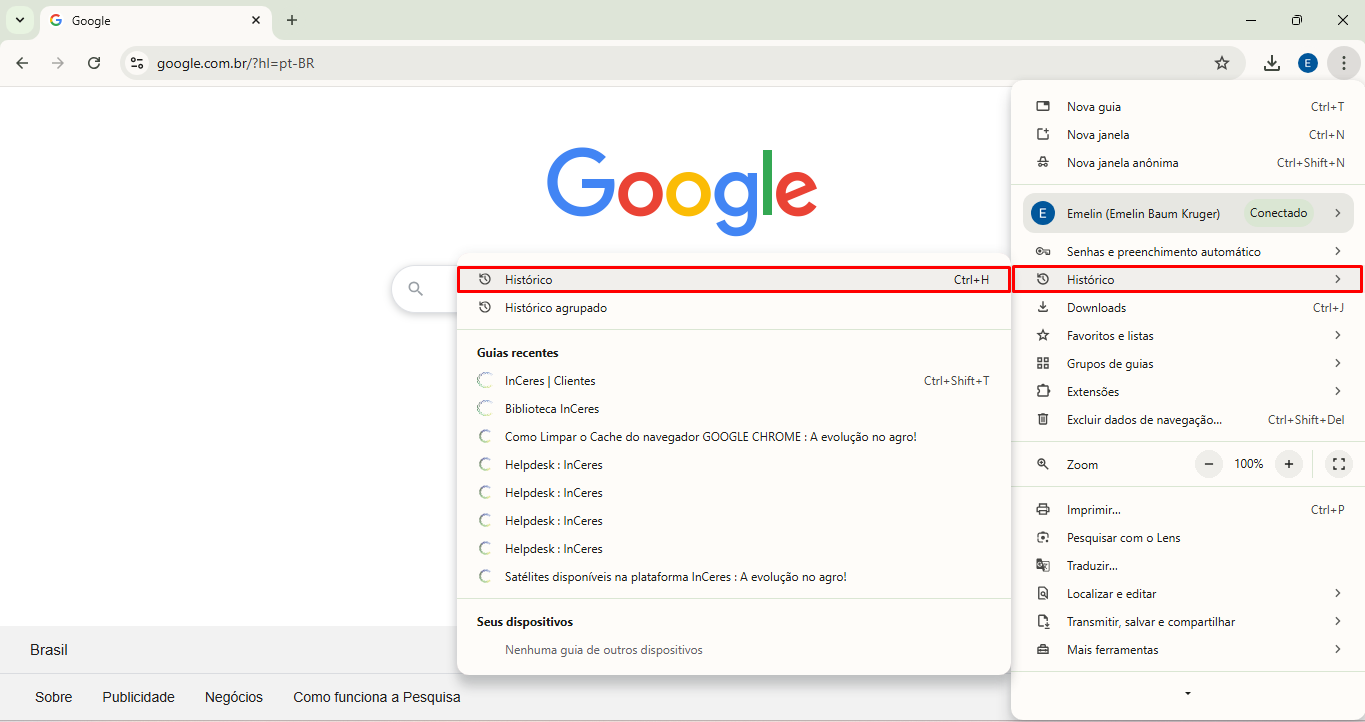1365x722 pixels.
Task: Open the Negócios footer link
Action: coord(234,697)
